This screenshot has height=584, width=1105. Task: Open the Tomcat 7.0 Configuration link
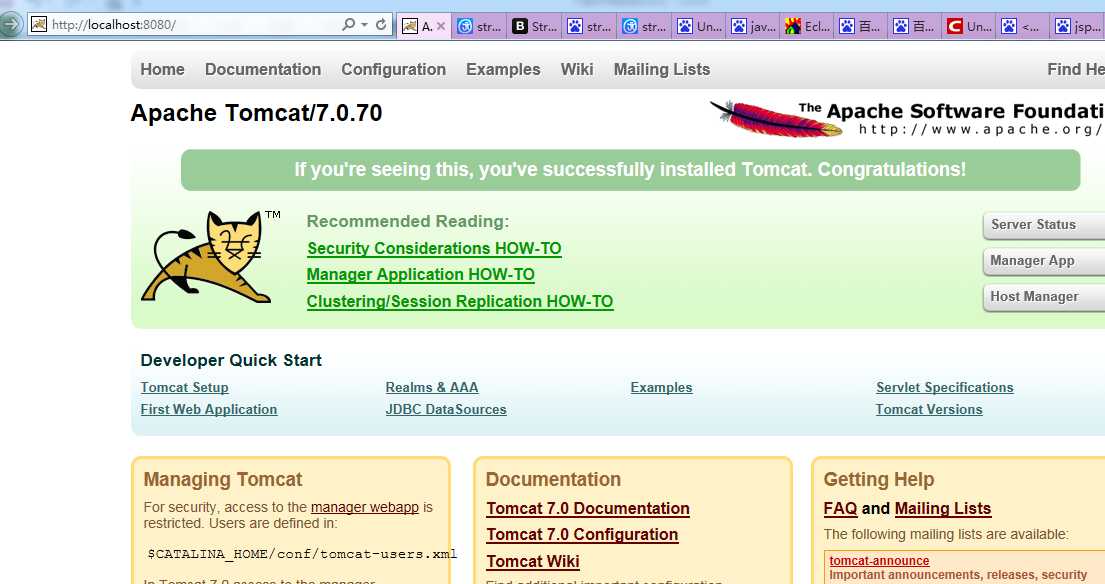pyautogui.click(x=582, y=535)
